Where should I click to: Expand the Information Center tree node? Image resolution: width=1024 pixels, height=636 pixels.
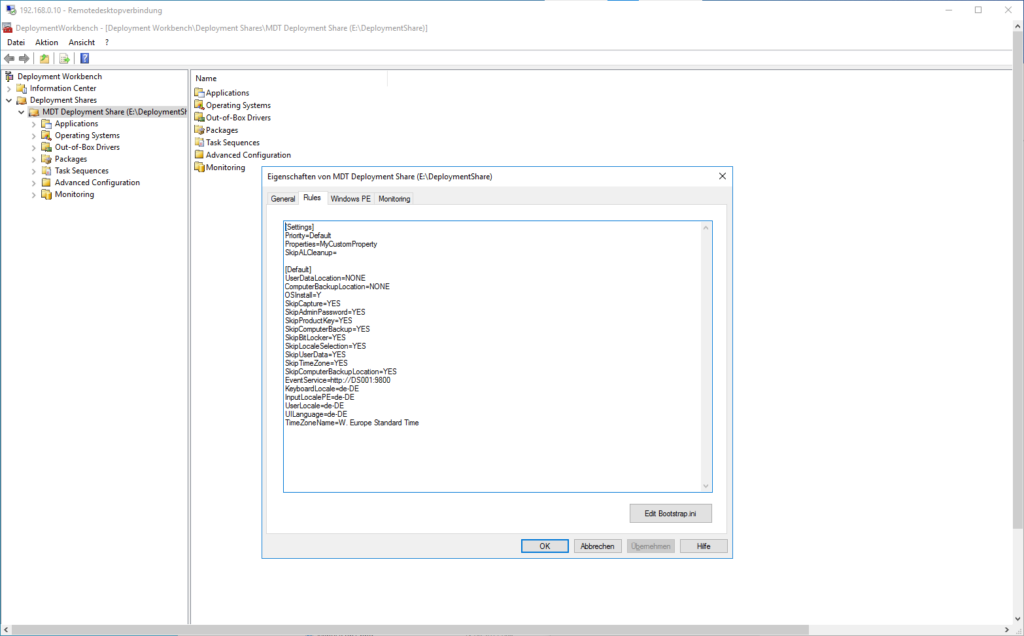(x=9, y=89)
